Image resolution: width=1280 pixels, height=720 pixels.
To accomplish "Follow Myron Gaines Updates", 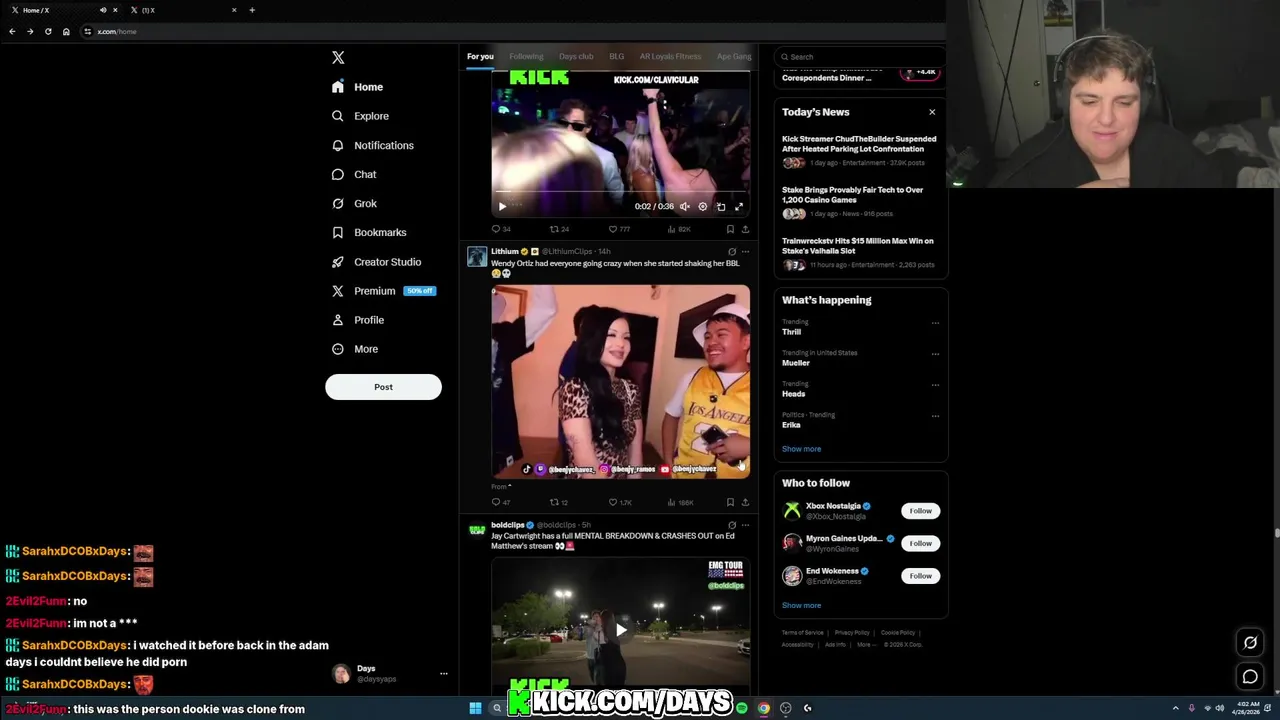I will [920, 543].
